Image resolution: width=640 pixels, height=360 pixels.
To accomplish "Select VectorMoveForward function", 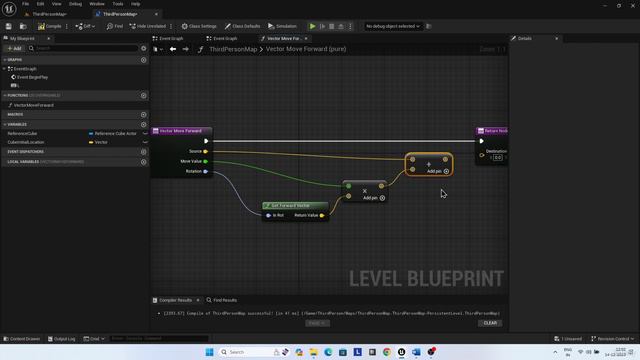I will (x=33, y=105).
